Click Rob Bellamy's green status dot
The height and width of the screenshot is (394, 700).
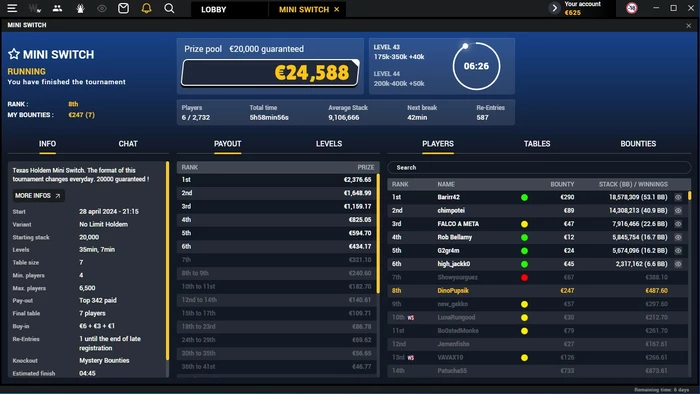point(525,237)
